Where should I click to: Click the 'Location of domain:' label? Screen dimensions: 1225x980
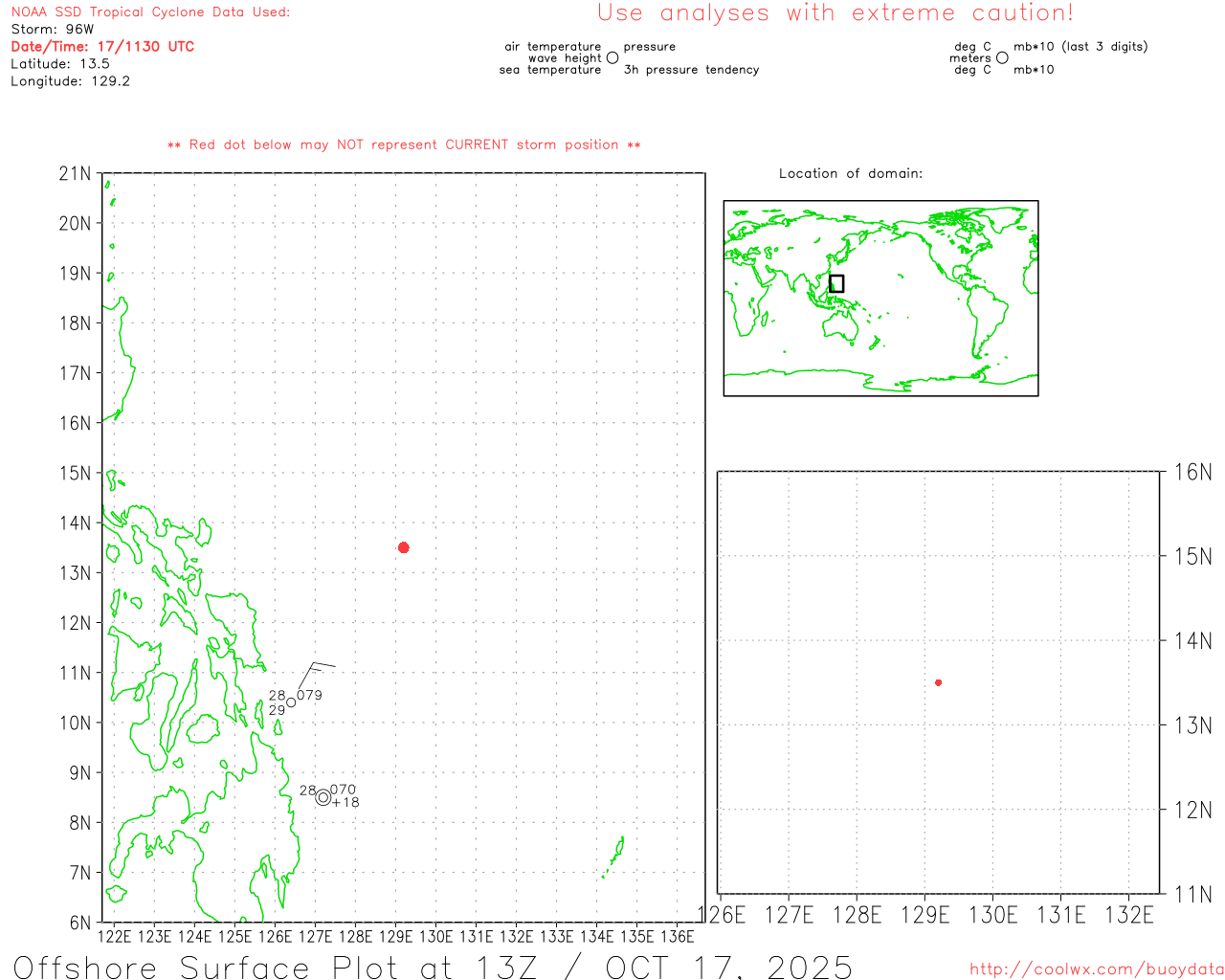[850, 173]
